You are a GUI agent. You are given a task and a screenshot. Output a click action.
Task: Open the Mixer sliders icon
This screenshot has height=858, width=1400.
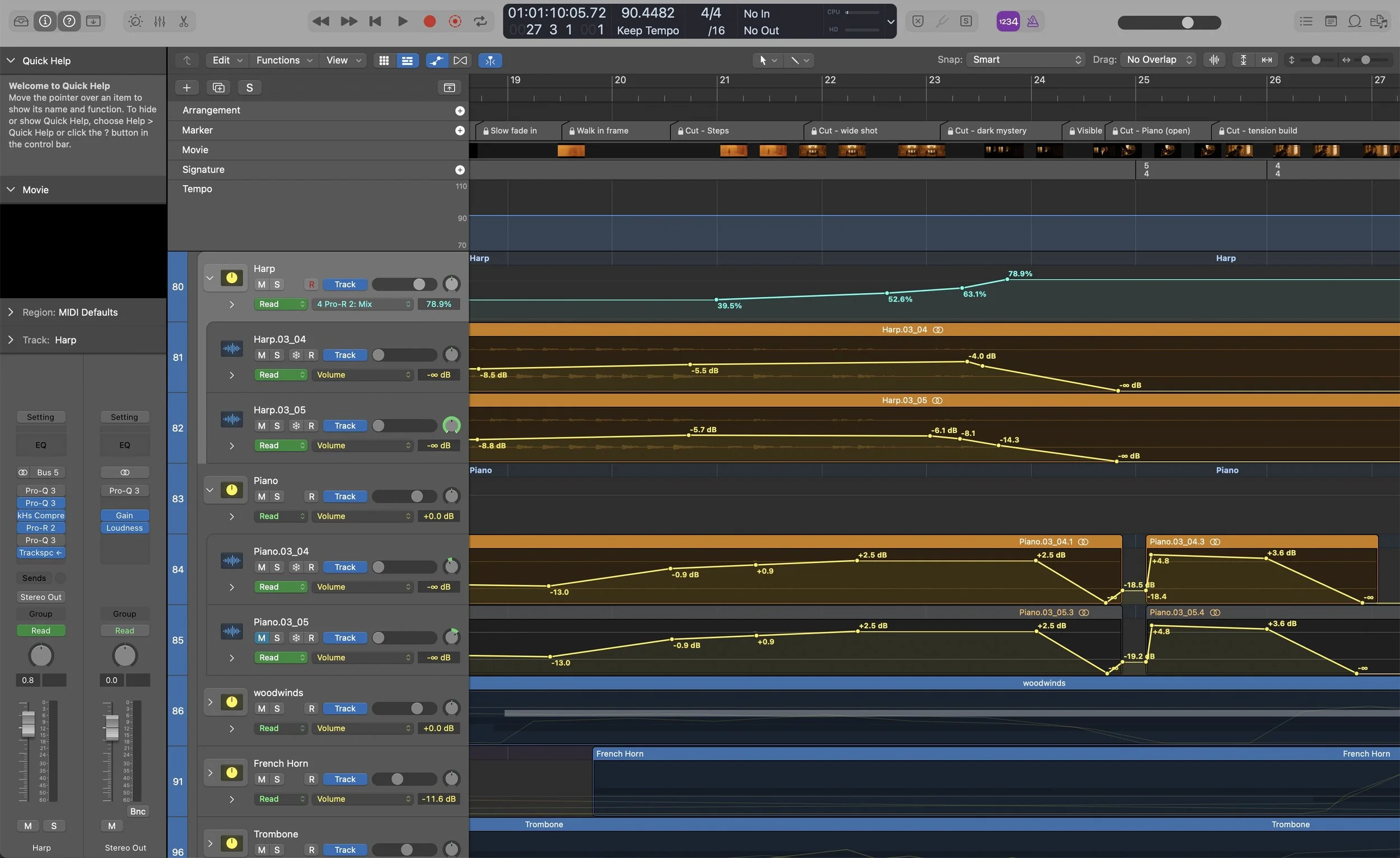[x=160, y=21]
